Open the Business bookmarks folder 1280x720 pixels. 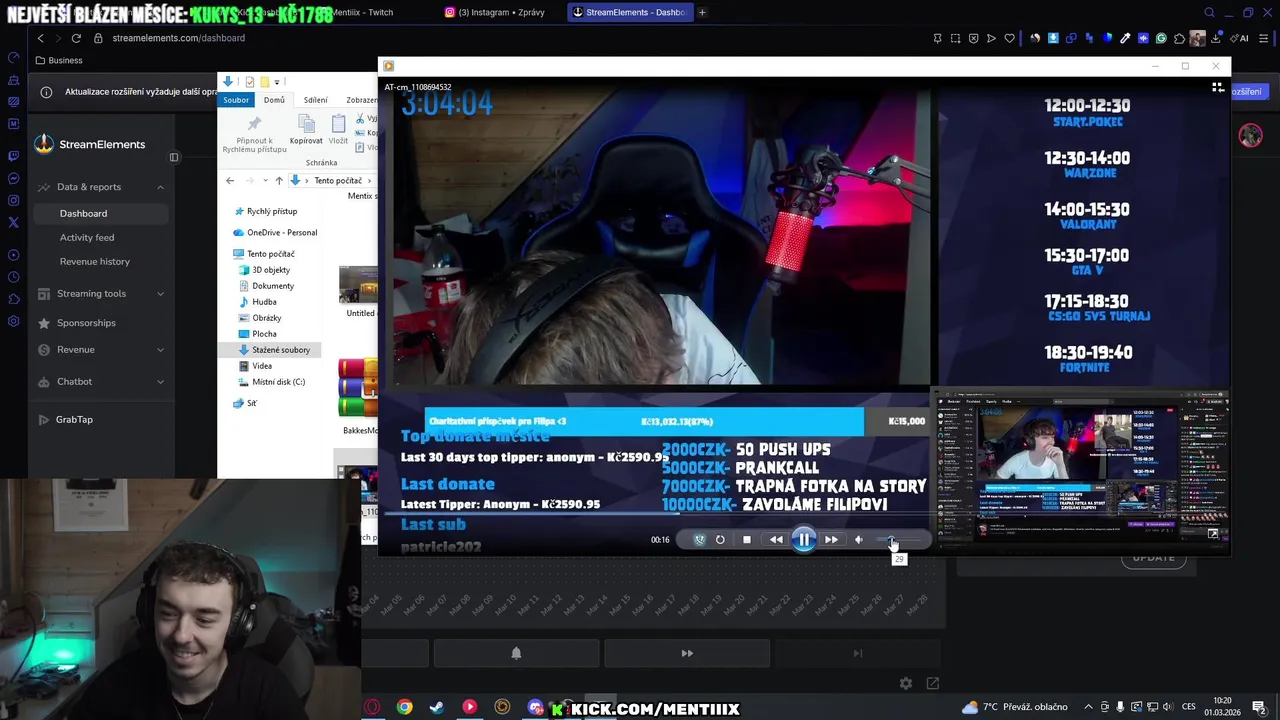tap(58, 60)
